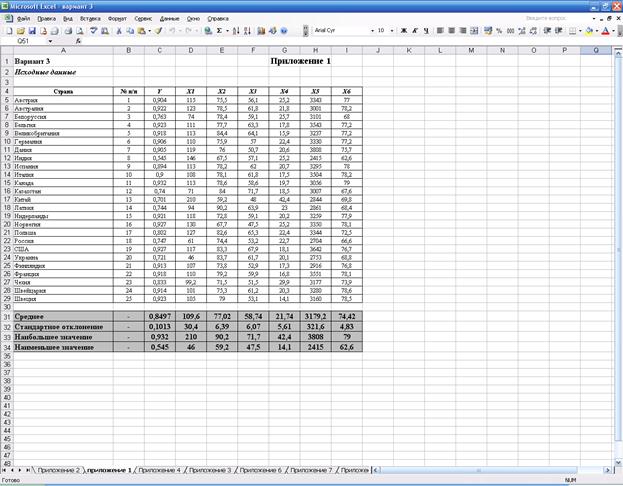623x486 pixels.
Task: Toggle italic formatting (К)
Action: 415,31
